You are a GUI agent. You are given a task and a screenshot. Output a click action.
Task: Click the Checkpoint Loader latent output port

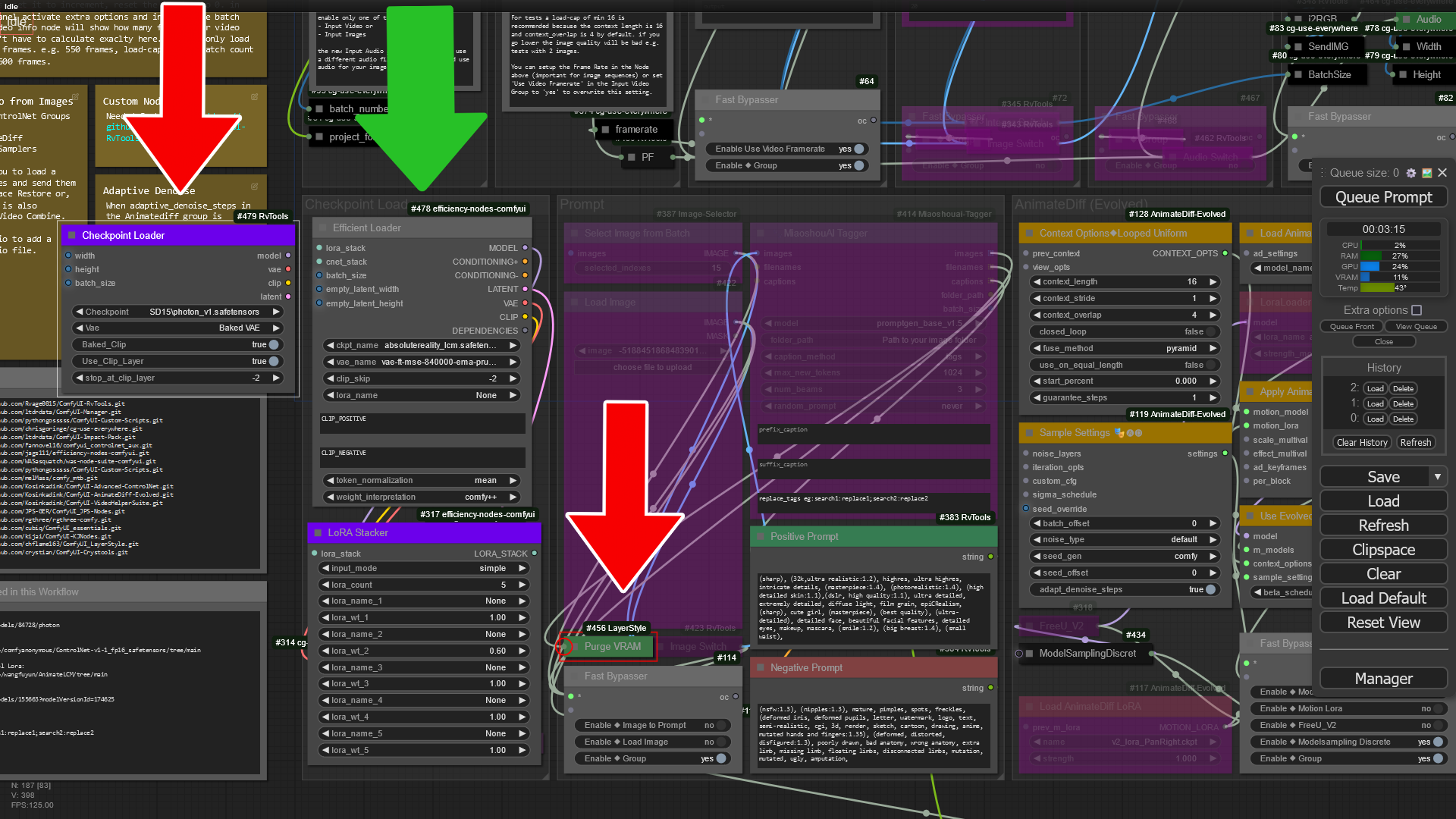[288, 297]
